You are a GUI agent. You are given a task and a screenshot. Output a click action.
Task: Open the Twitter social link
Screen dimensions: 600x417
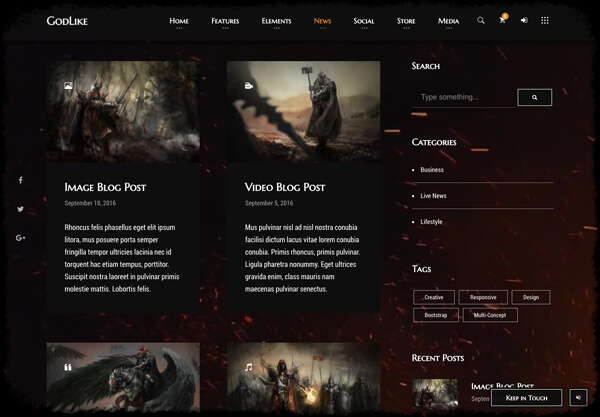pos(20,209)
